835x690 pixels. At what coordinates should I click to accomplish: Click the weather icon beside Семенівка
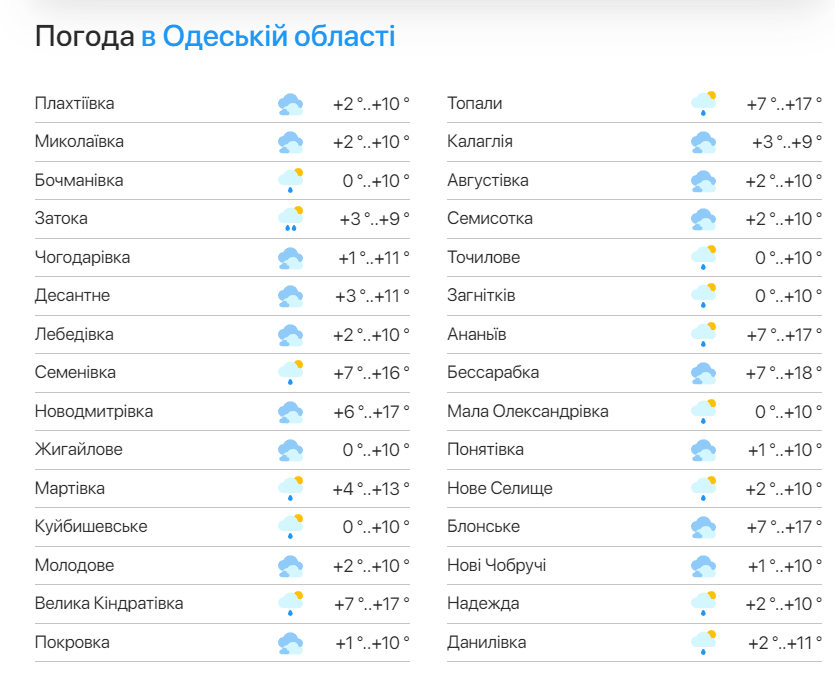click(290, 373)
